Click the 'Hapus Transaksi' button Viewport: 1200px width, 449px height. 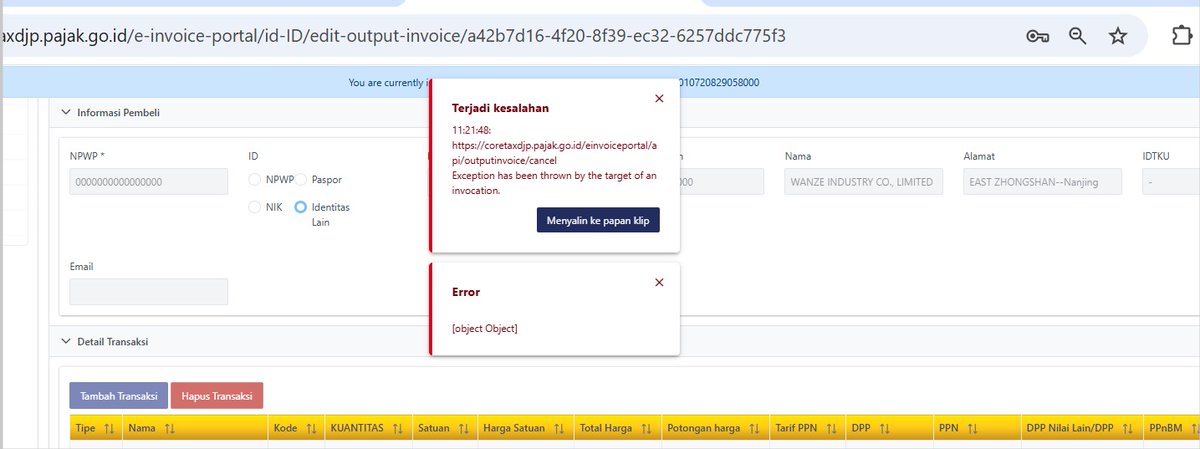[217, 396]
